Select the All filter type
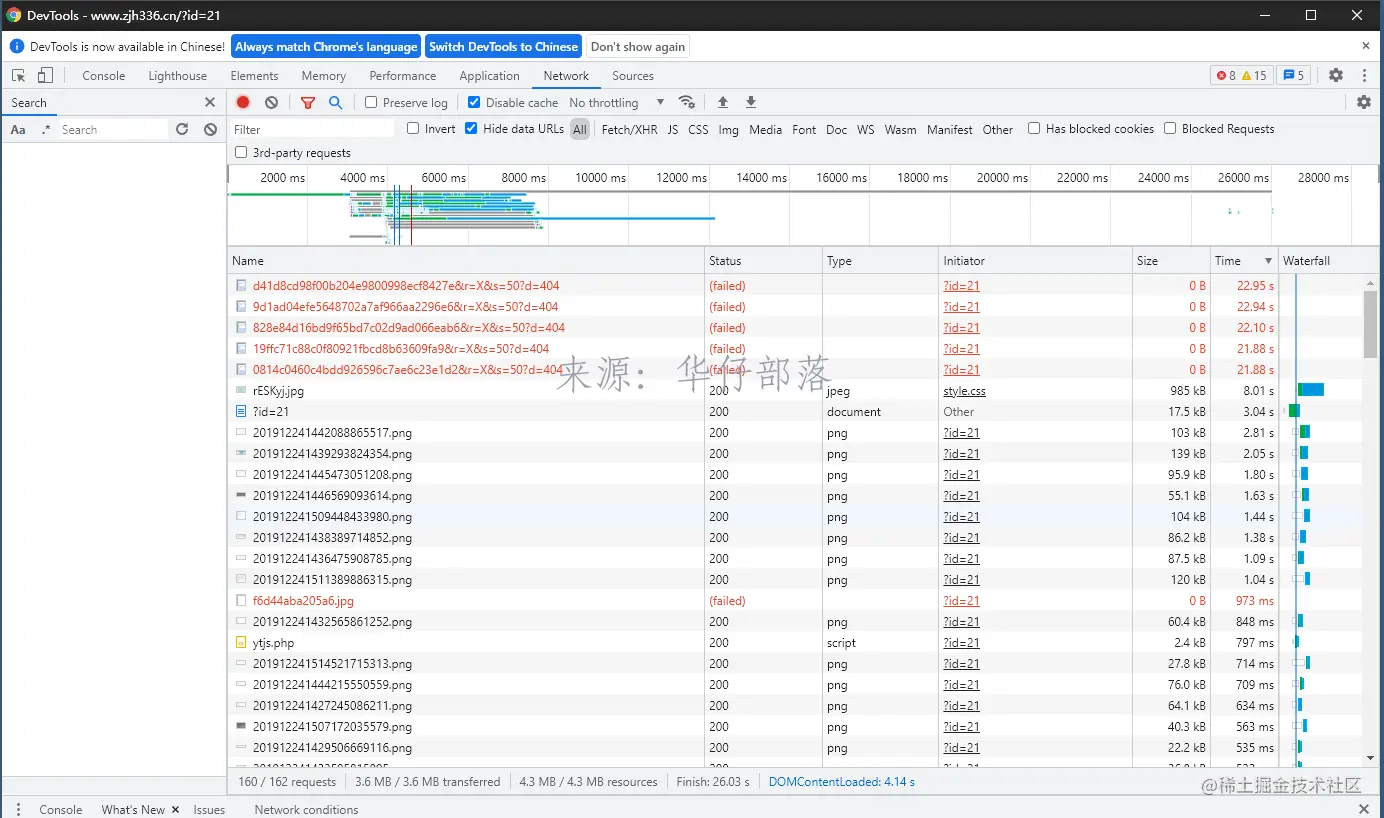This screenshot has width=1384, height=818. click(580, 129)
